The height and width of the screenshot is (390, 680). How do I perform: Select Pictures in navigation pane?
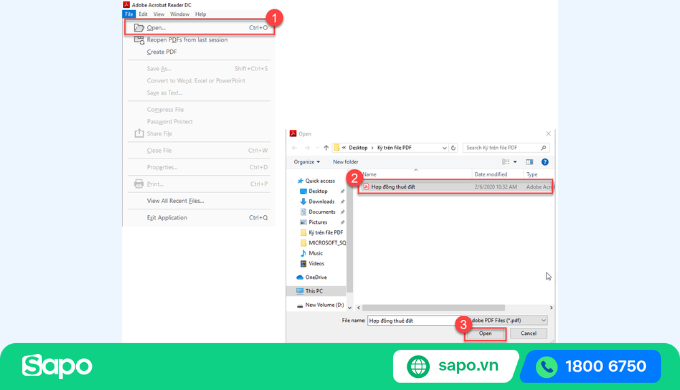[318, 222]
